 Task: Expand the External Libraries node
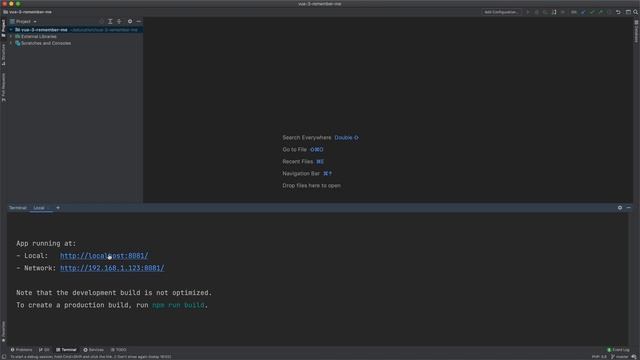point(11,36)
